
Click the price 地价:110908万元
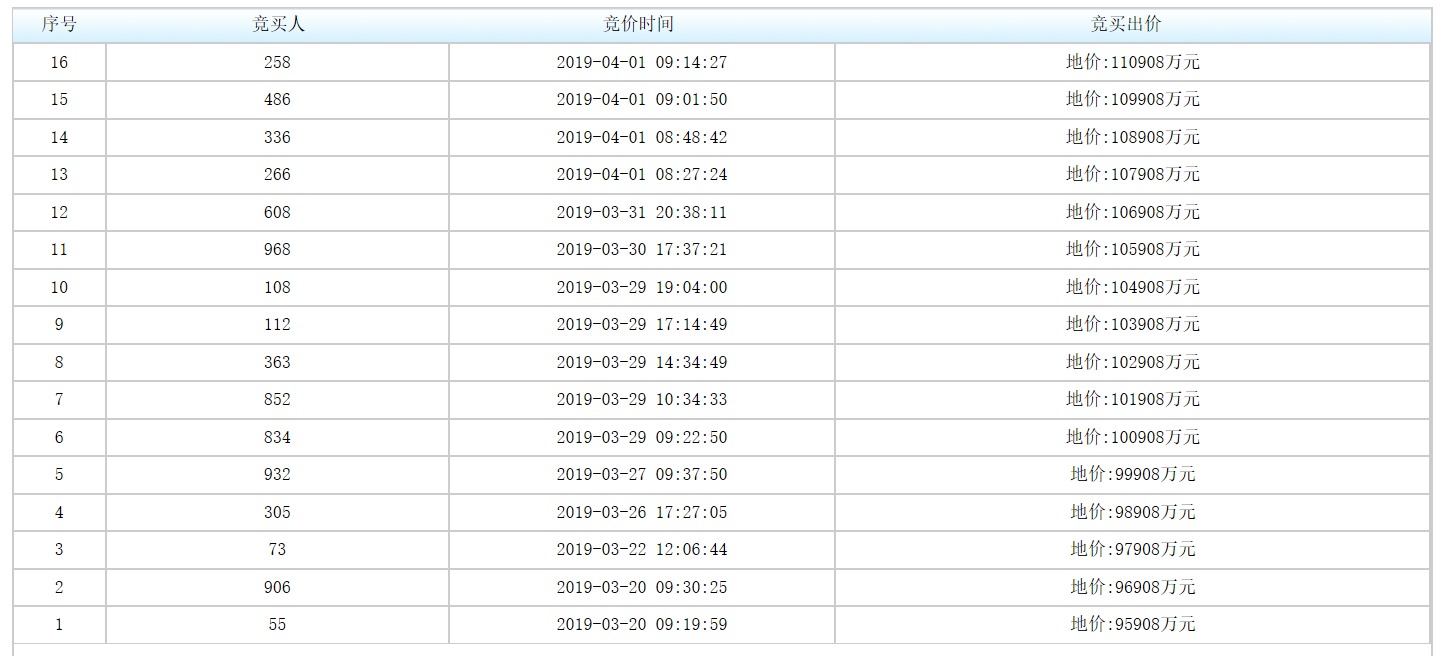tap(1132, 62)
